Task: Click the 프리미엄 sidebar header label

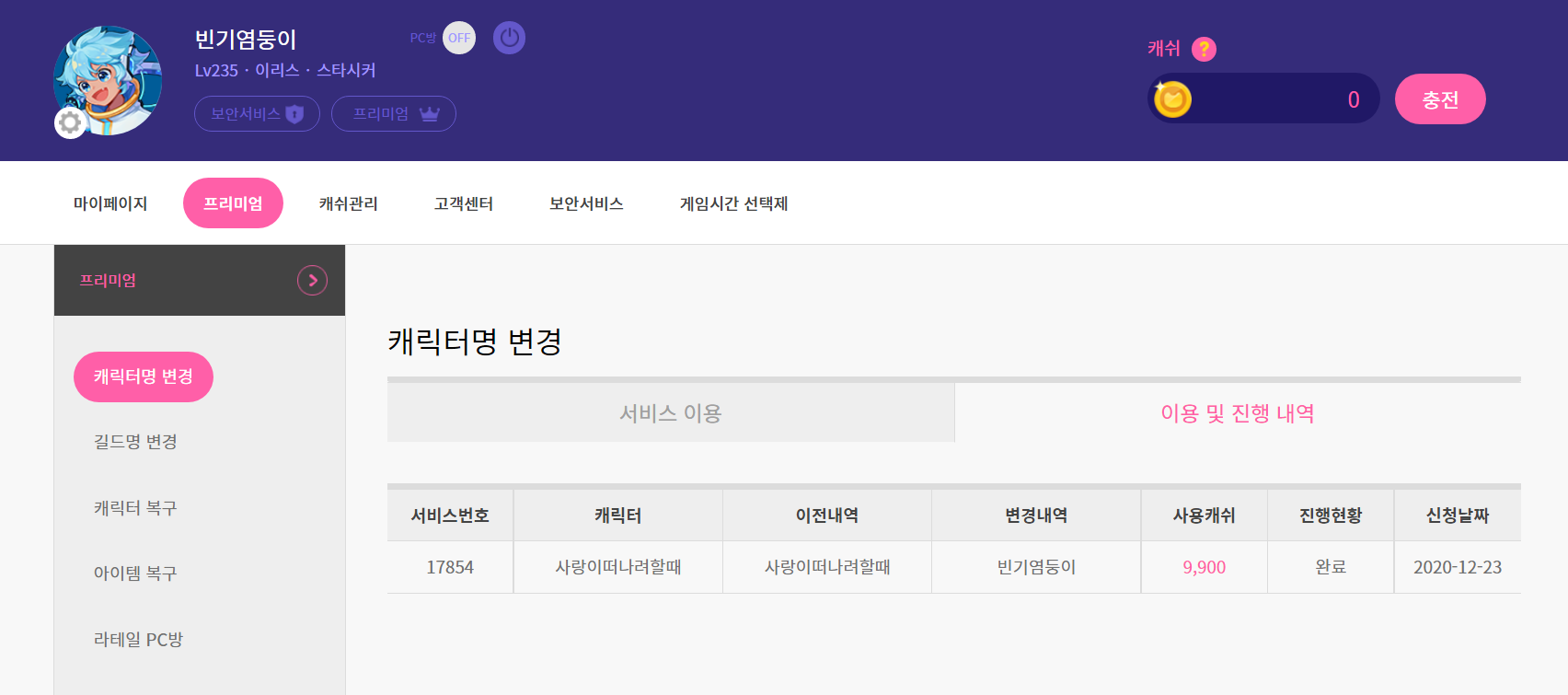Action: pyautogui.click(x=108, y=281)
